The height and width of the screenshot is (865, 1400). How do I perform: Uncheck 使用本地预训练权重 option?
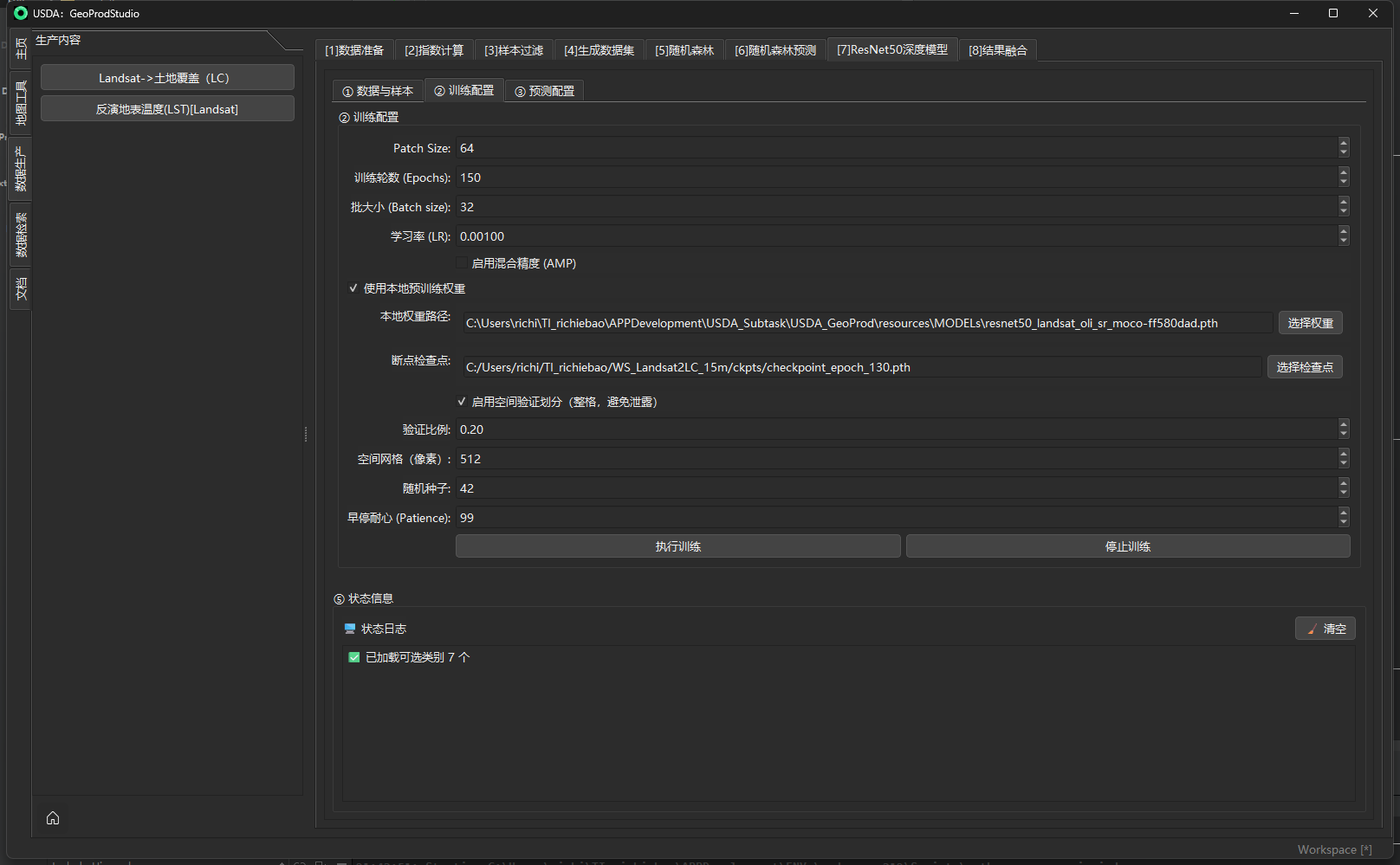353,288
